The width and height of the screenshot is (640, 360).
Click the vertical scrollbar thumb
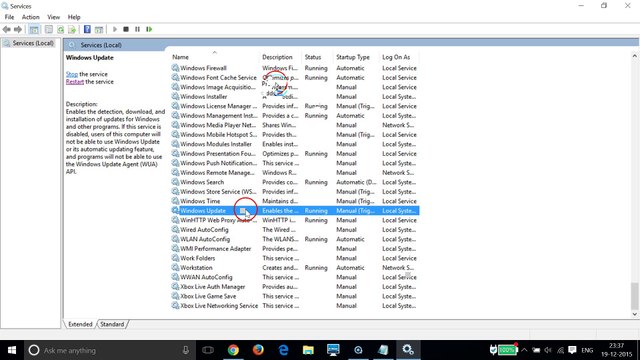[634, 296]
